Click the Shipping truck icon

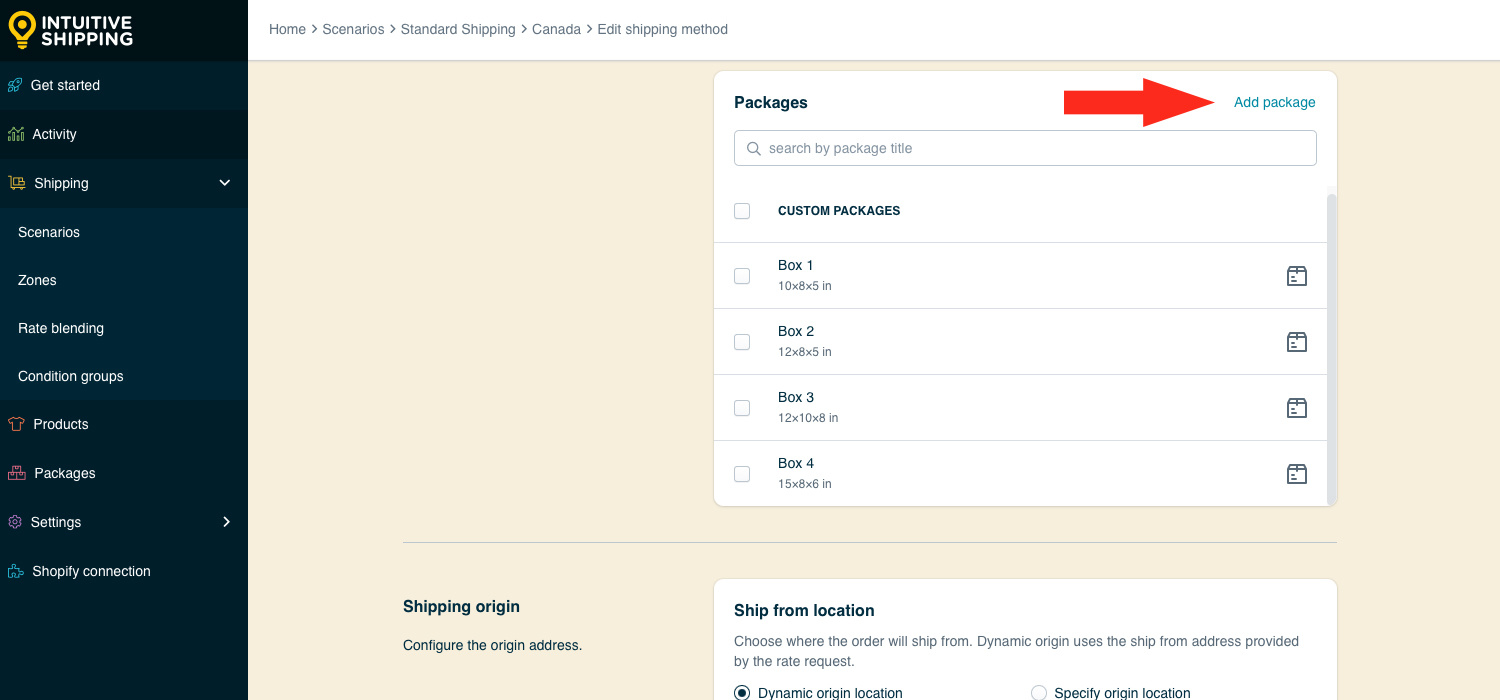(17, 183)
